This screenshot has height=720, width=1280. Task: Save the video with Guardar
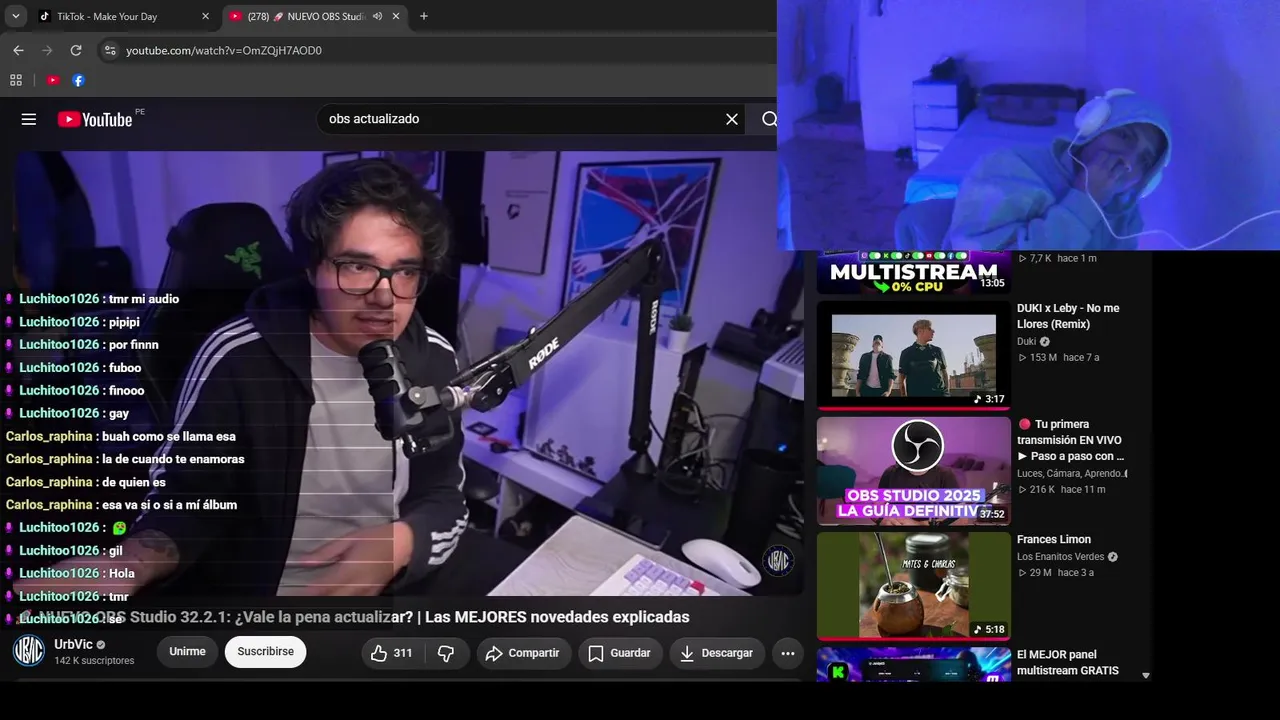tap(619, 653)
